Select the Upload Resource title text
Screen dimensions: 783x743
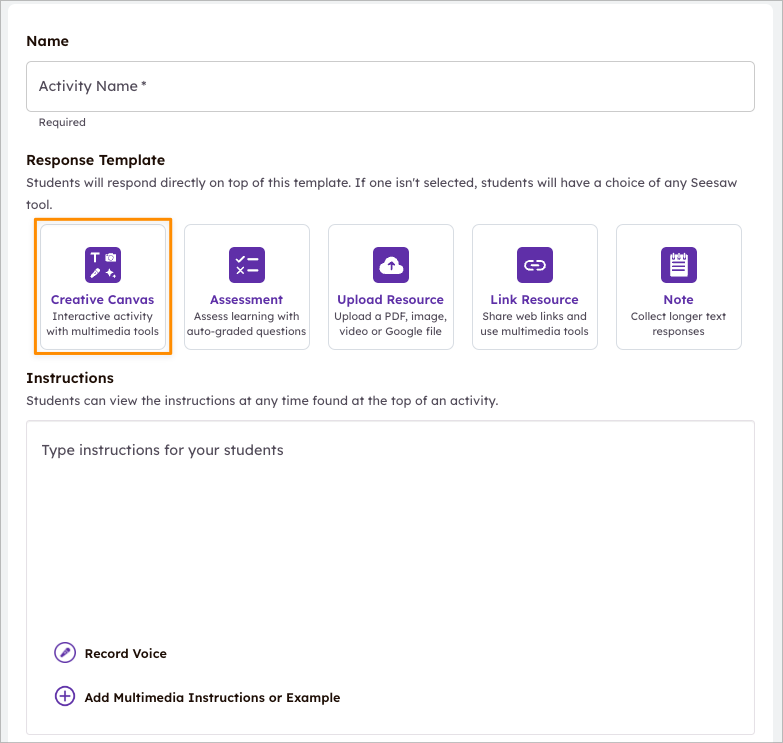(x=390, y=300)
